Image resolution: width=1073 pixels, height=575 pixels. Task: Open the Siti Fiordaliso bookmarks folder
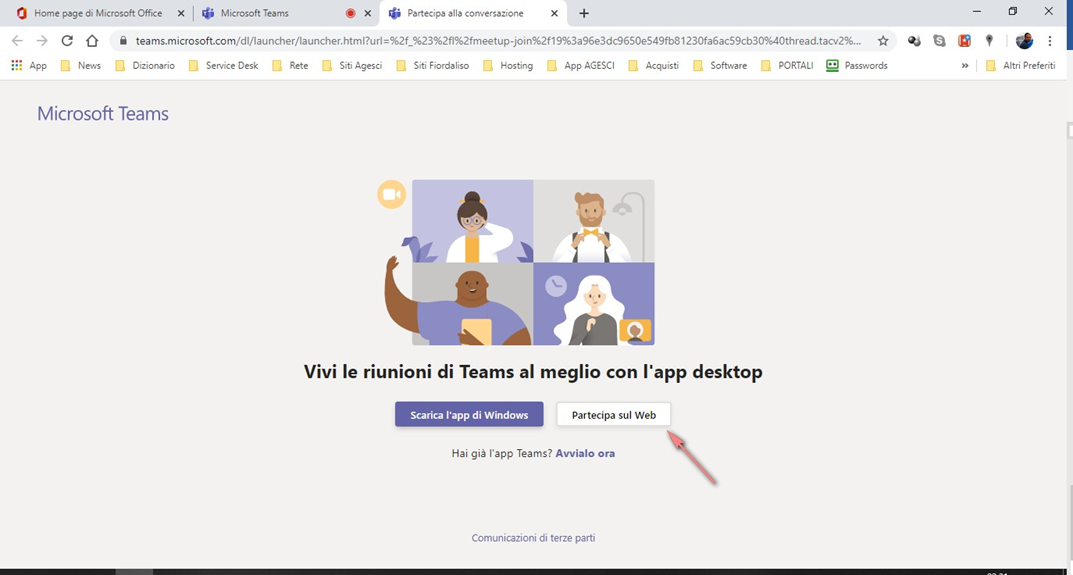pyautogui.click(x=432, y=66)
